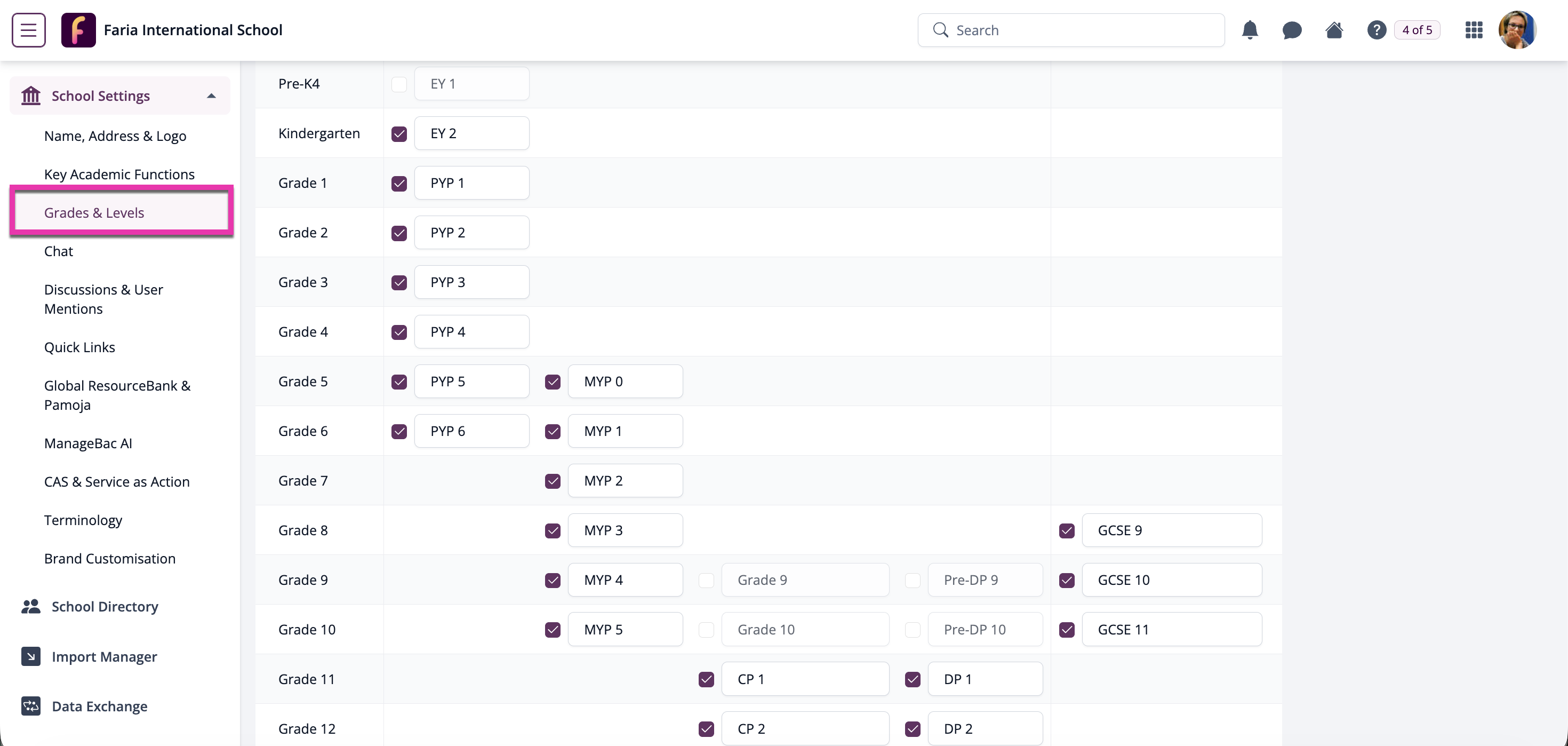The width and height of the screenshot is (1568, 746).
Task: Edit the PYP 6 level name field
Action: click(472, 431)
